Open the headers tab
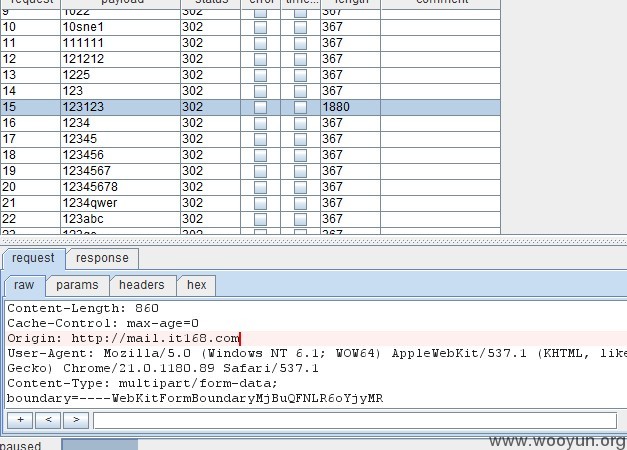 [x=142, y=285]
